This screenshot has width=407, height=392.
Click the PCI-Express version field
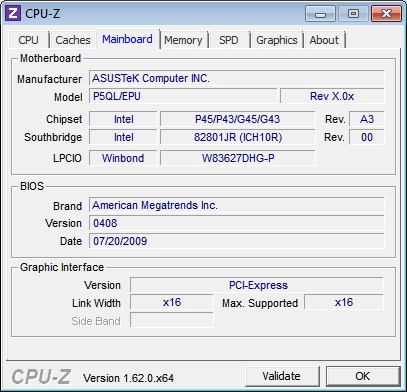[x=257, y=285]
